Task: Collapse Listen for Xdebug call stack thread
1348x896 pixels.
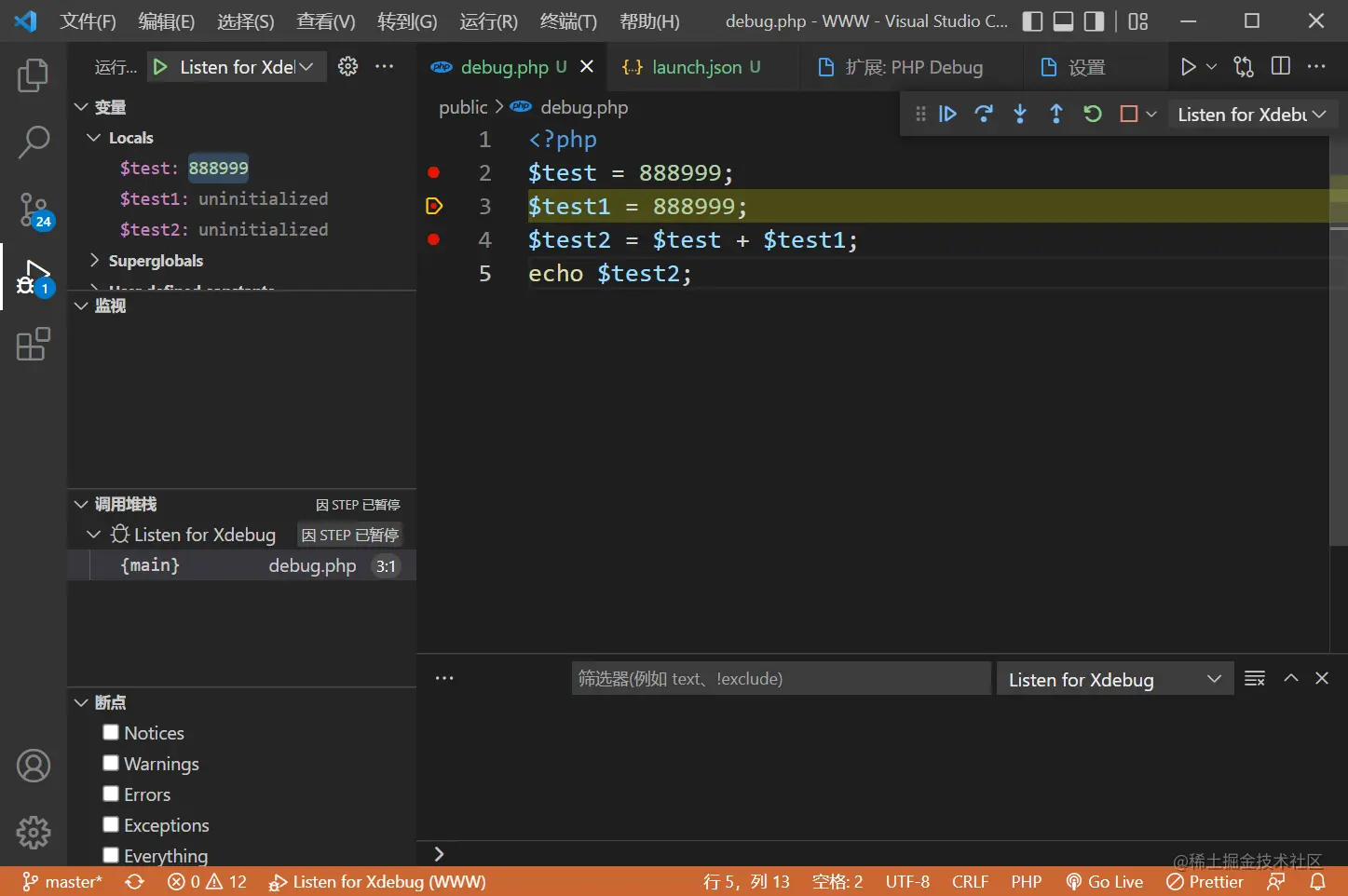Action: coord(94,535)
